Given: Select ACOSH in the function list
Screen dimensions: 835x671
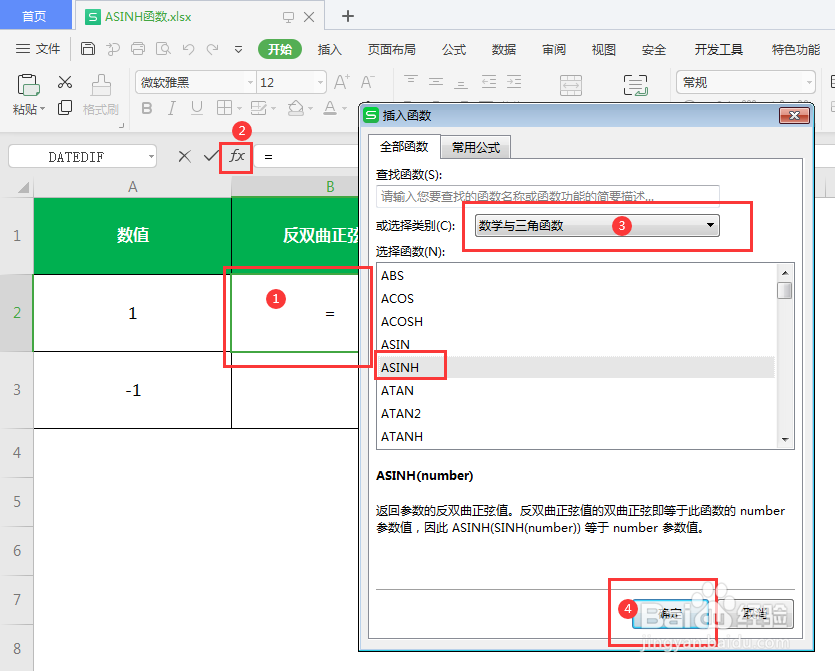Looking at the screenshot, I should 575,321.
